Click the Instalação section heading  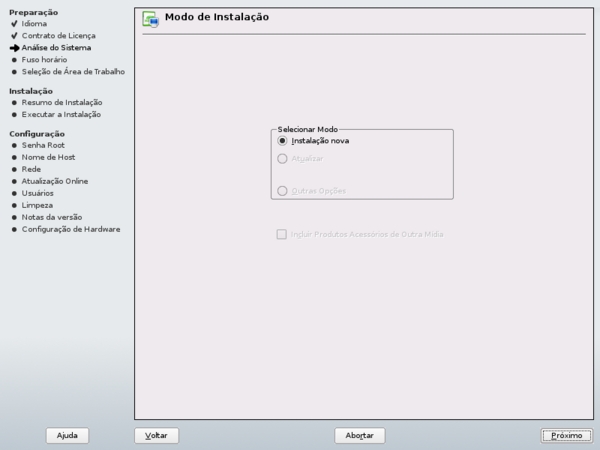coord(31,91)
